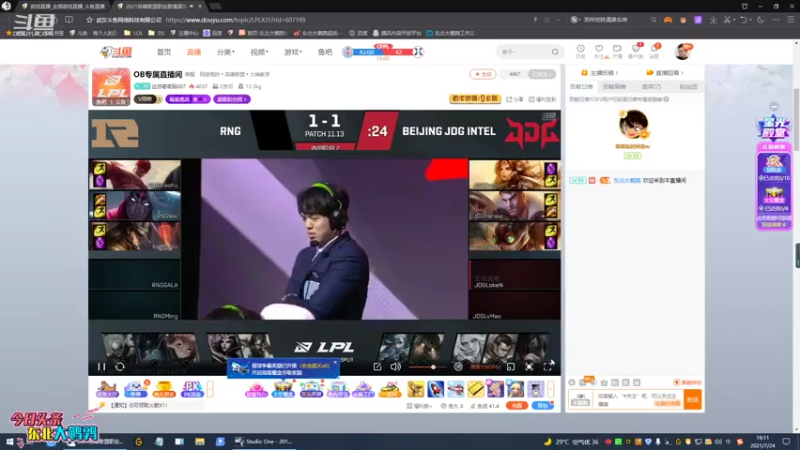Switch to the 粉丝团 tab
Image resolution: width=800 pixels, height=450 pixels.
(x=688, y=87)
